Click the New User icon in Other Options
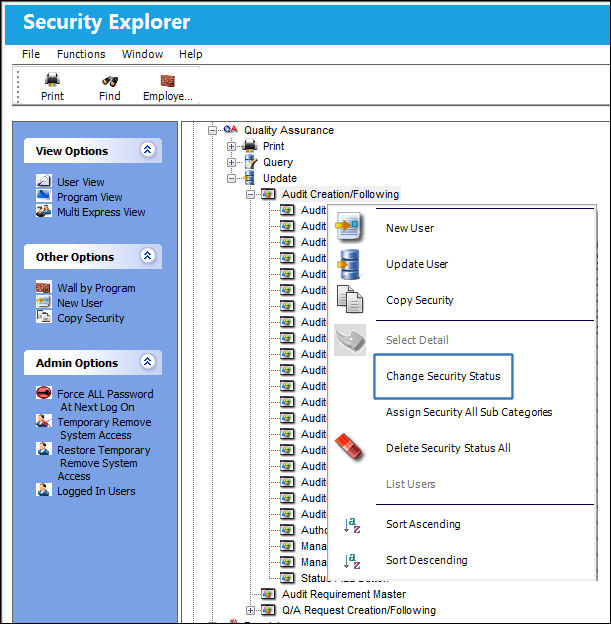Image resolution: width=611 pixels, height=624 pixels. (43, 302)
